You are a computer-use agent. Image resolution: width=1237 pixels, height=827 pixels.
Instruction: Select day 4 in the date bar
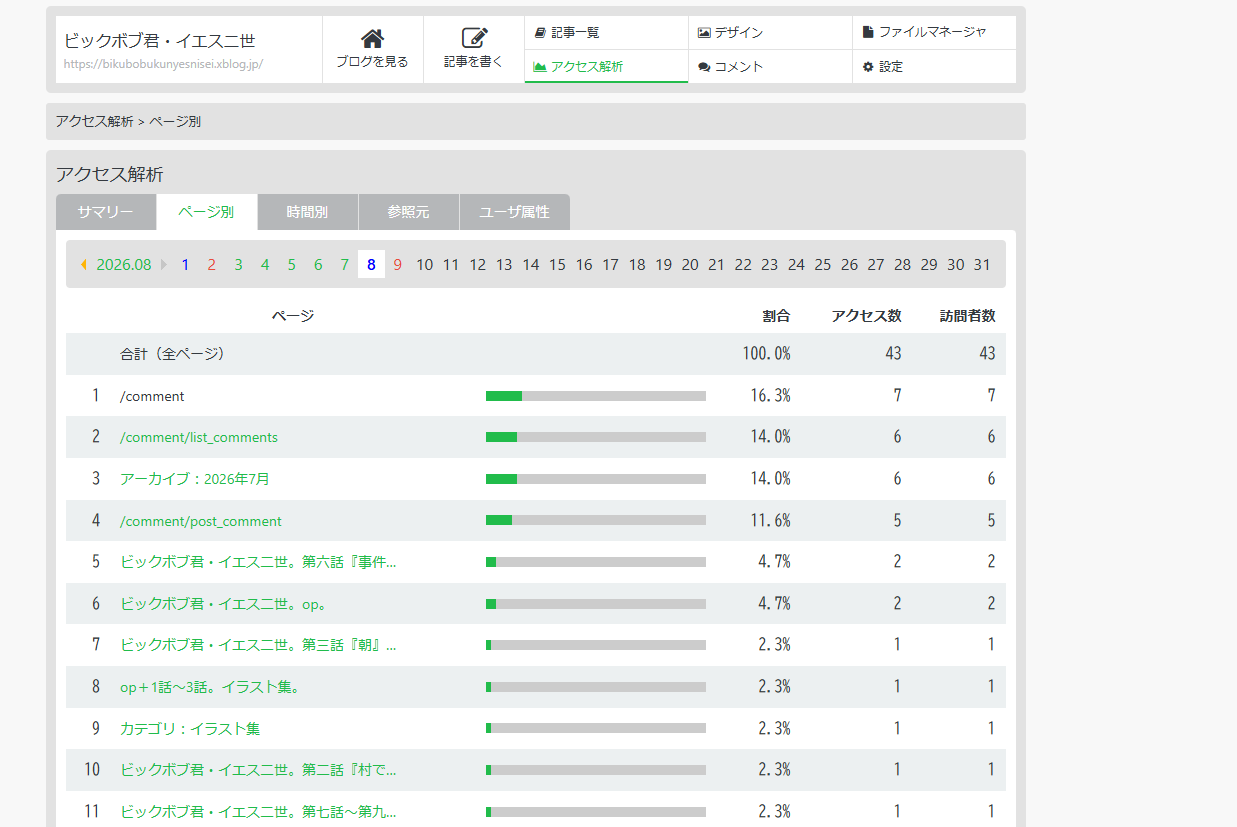click(265, 265)
